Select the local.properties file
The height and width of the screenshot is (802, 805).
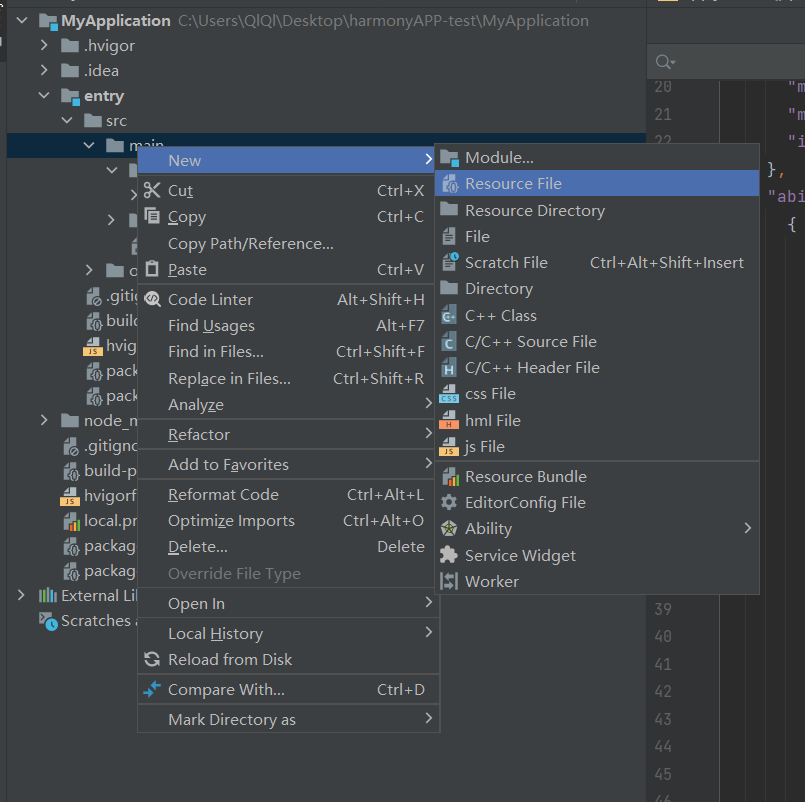[x=100, y=521]
